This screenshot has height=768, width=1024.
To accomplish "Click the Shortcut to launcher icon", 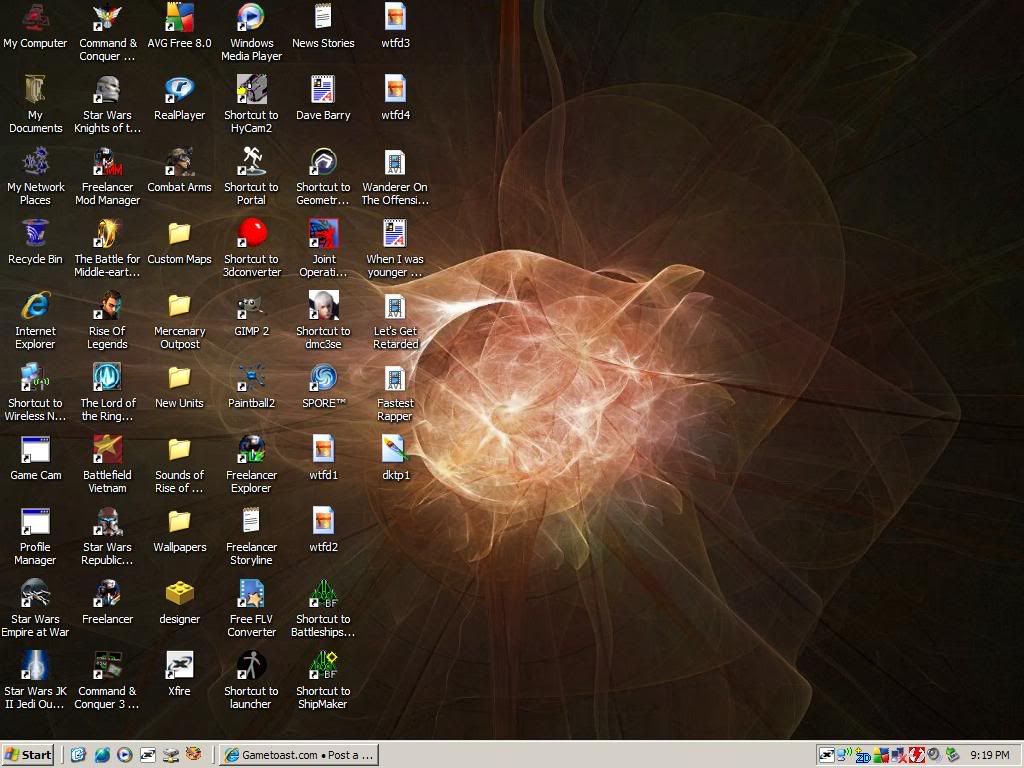I will pos(251,665).
